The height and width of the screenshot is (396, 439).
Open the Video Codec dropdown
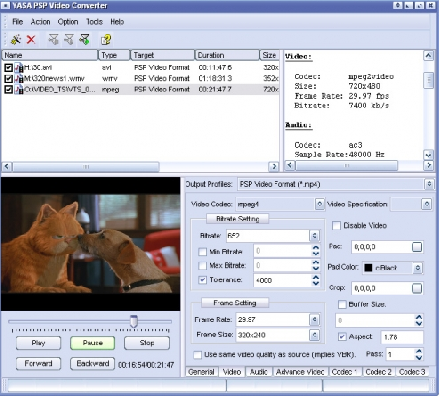[x=319, y=204]
